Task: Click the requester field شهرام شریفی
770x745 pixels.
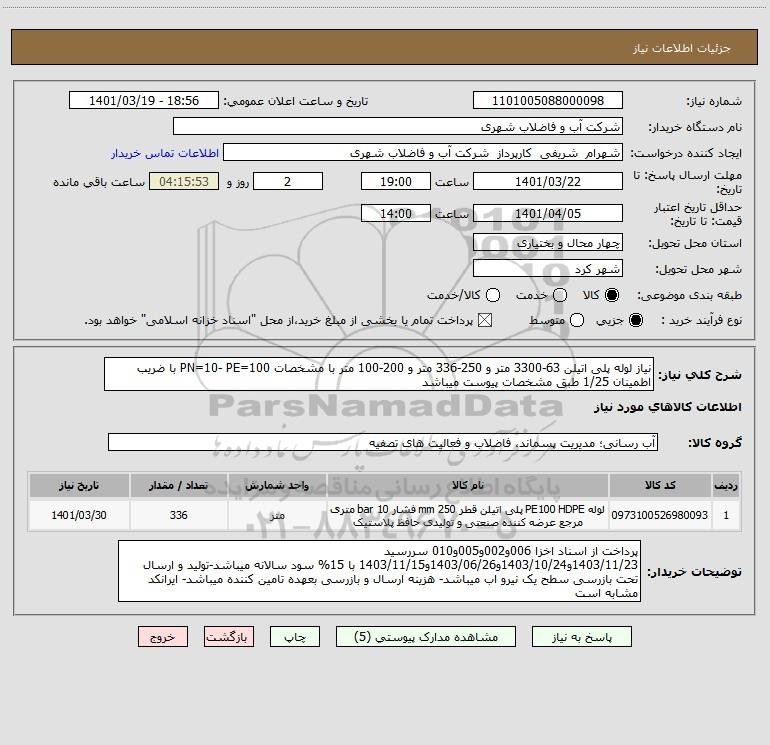Action: click(423, 153)
